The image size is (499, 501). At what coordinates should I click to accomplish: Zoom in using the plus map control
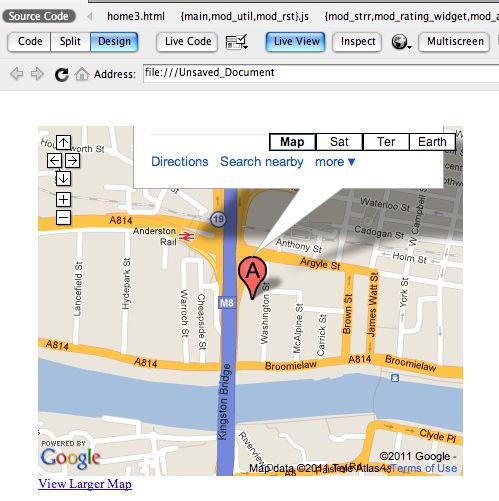click(x=63, y=200)
